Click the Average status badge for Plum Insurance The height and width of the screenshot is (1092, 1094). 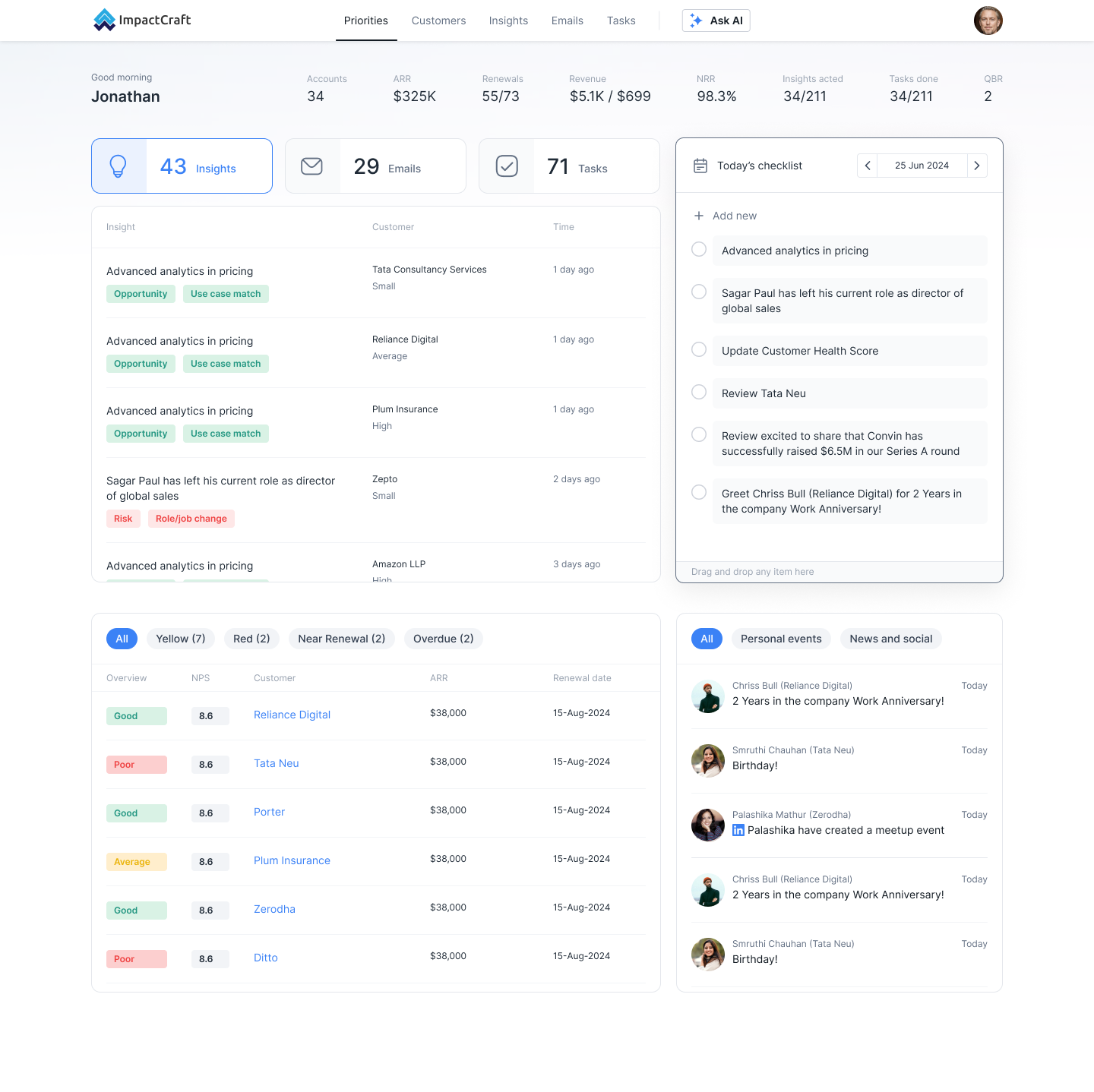137,862
